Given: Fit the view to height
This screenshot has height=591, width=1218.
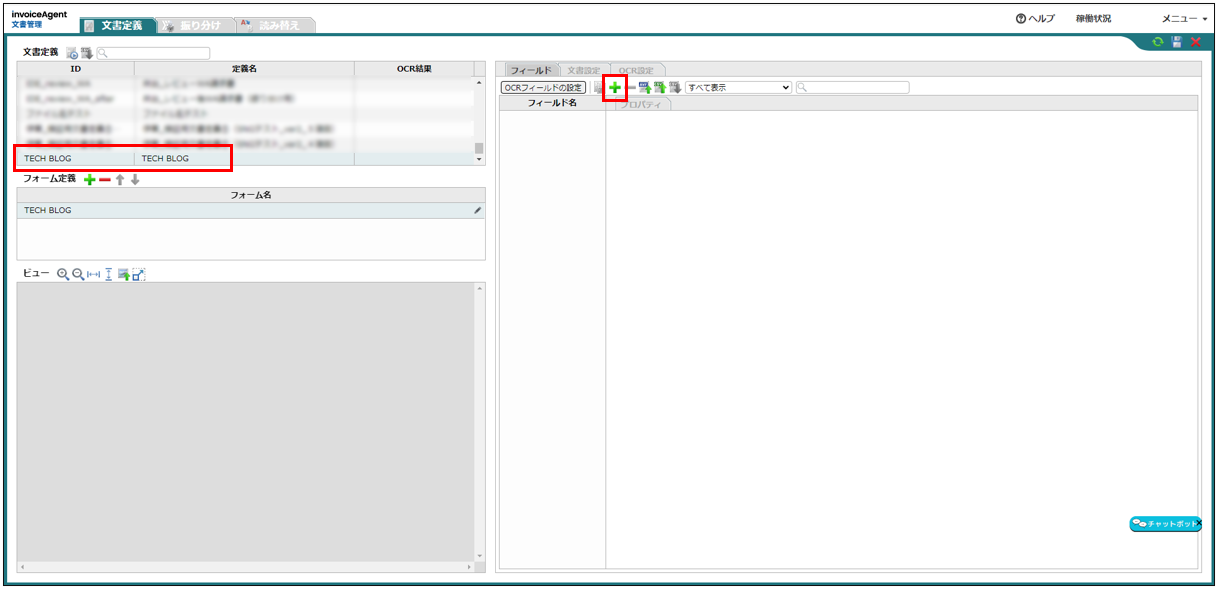Looking at the screenshot, I should (109, 273).
